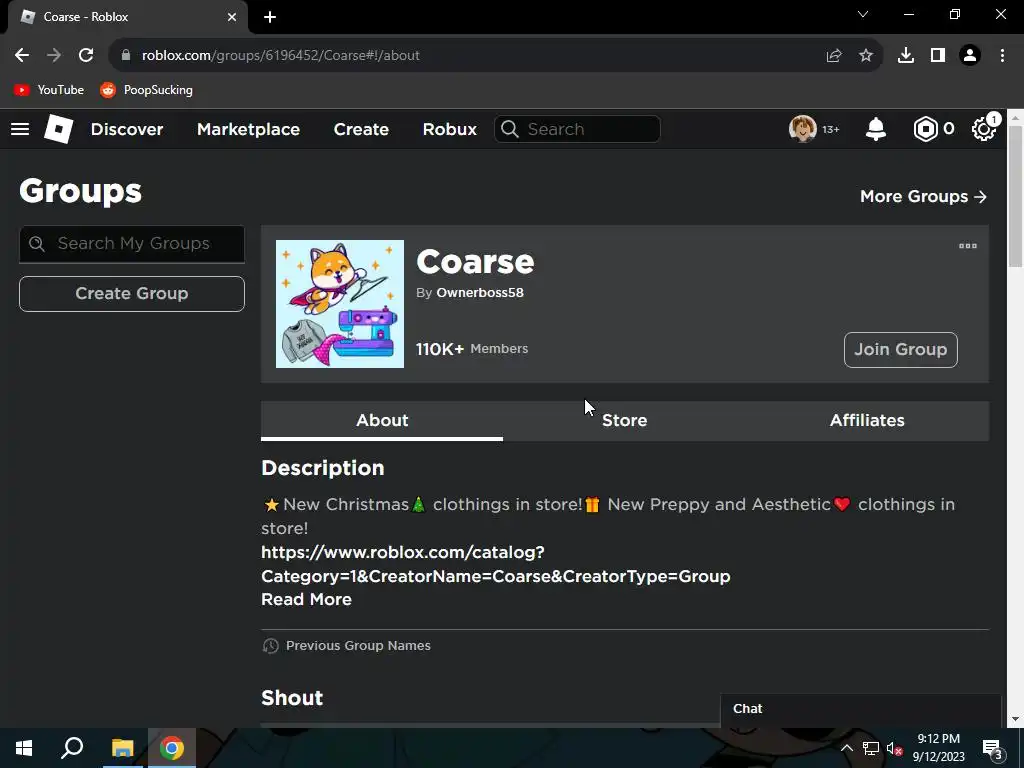Switch to the About tab
Viewport: 1024px width, 768px height.
382,421
